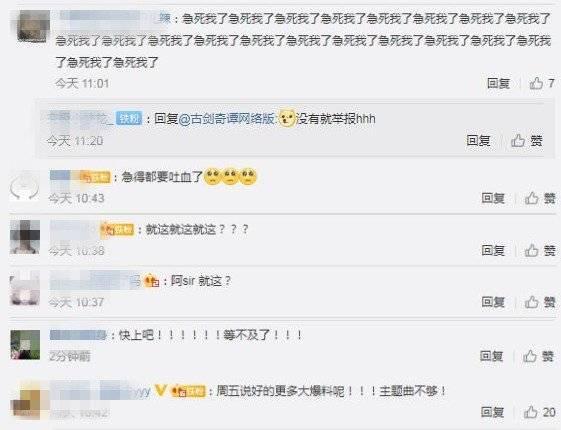
Task: Reply to the 主题曲不够 comment
Action: pos(492,412)
